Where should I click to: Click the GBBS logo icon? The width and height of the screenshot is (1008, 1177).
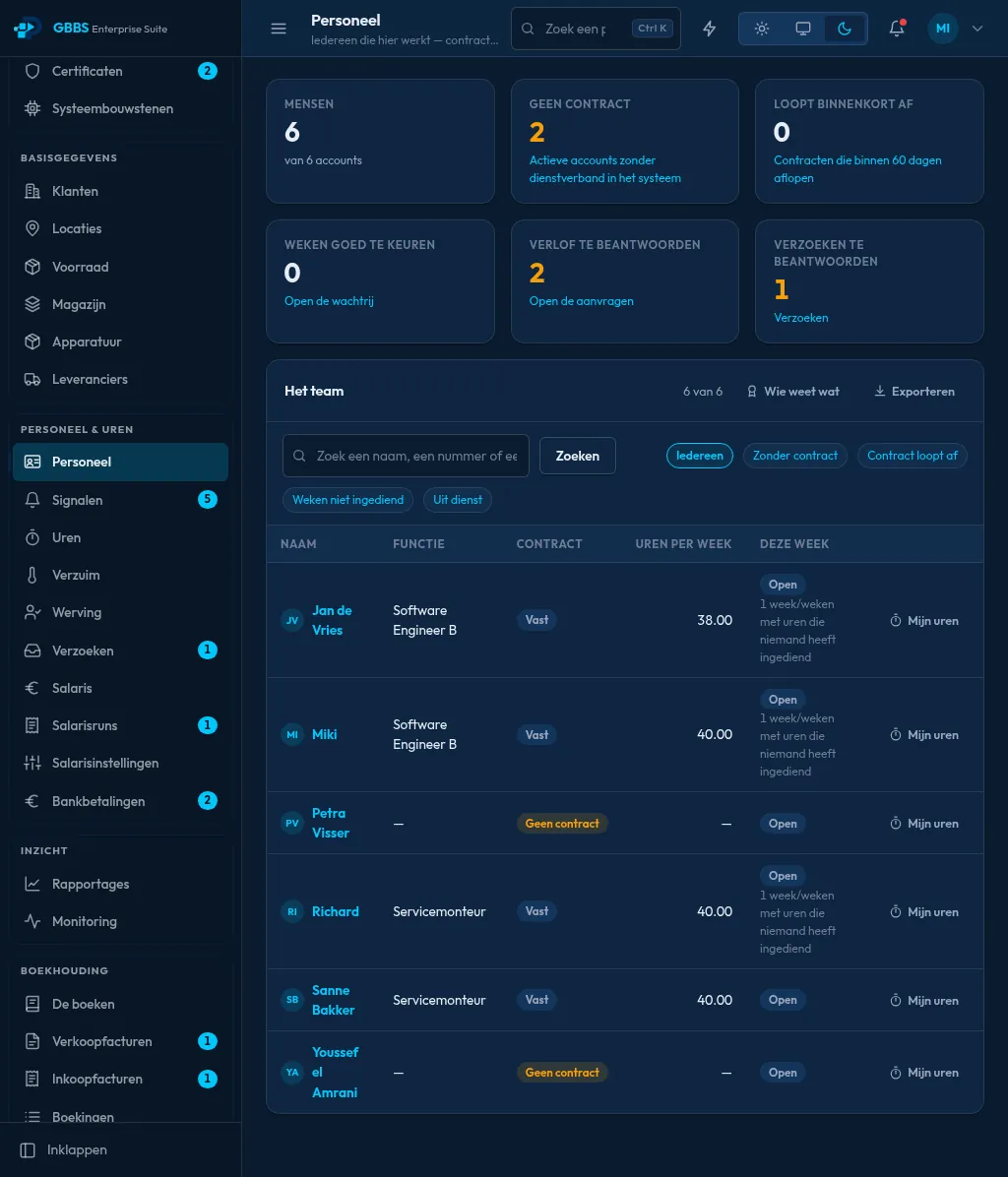[x=27, y=29]
